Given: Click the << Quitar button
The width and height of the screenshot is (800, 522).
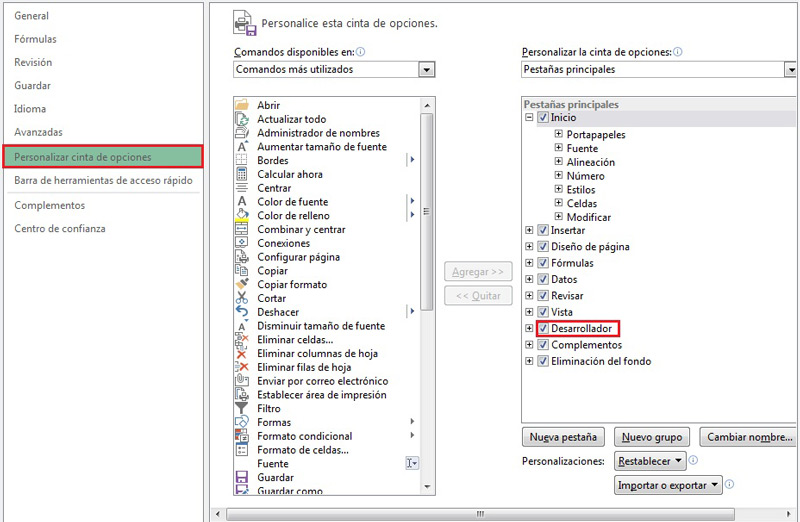Looking at the screenshot, I should click(x=478, y=295).
